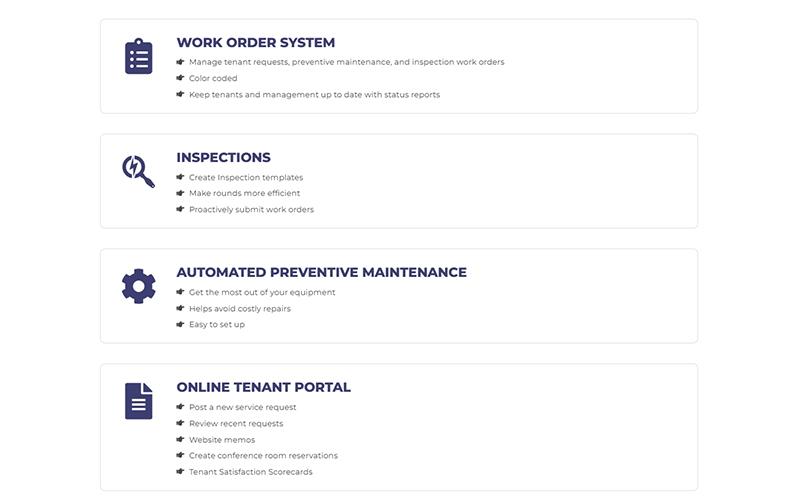Click 'Proactively submit work orders' text
Image resolution: width=800 pixels, height=500 pixels.
[251, 210]
